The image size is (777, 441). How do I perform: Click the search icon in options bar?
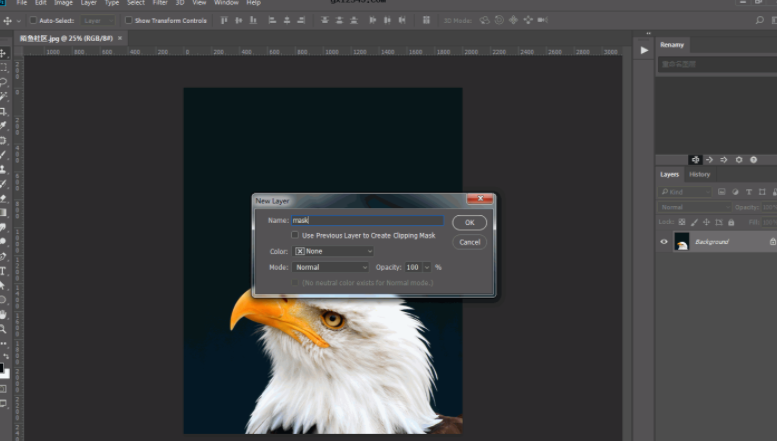(759, 20)
